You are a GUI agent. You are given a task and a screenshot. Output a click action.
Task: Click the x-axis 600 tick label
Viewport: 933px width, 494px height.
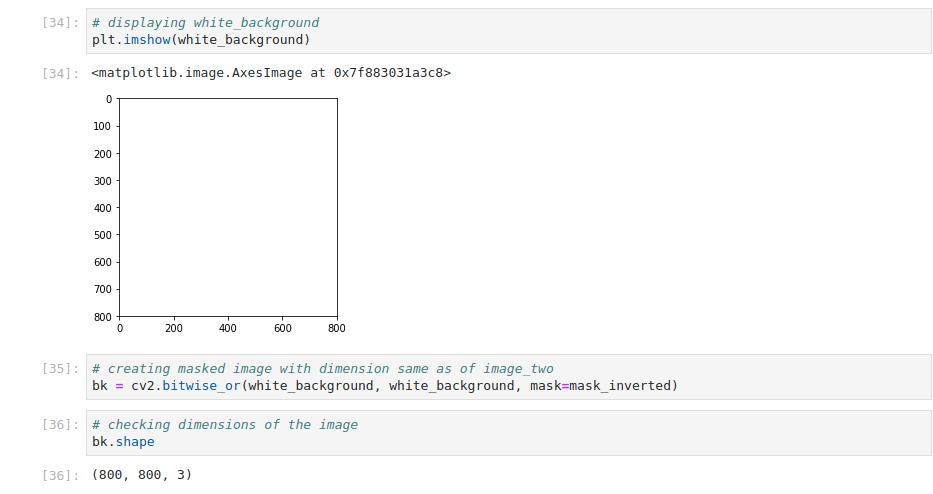(x=283, y=328)
